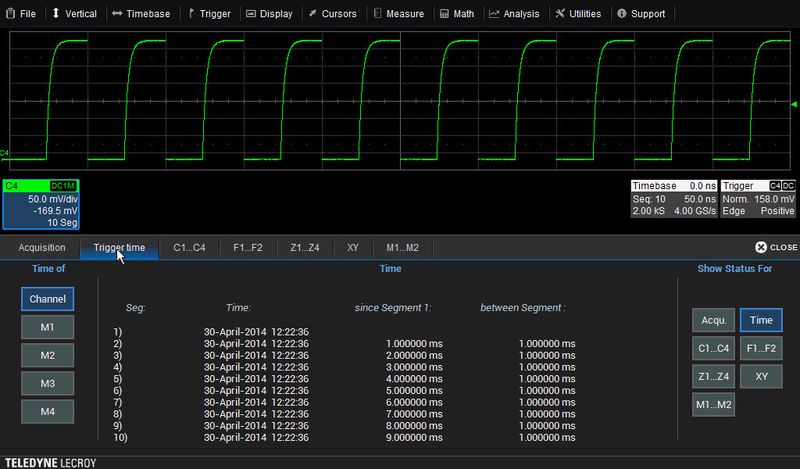Click the Timebase horizontal arrow icon
The height and width of the screenshot is (469, 800).
point(117,14)
